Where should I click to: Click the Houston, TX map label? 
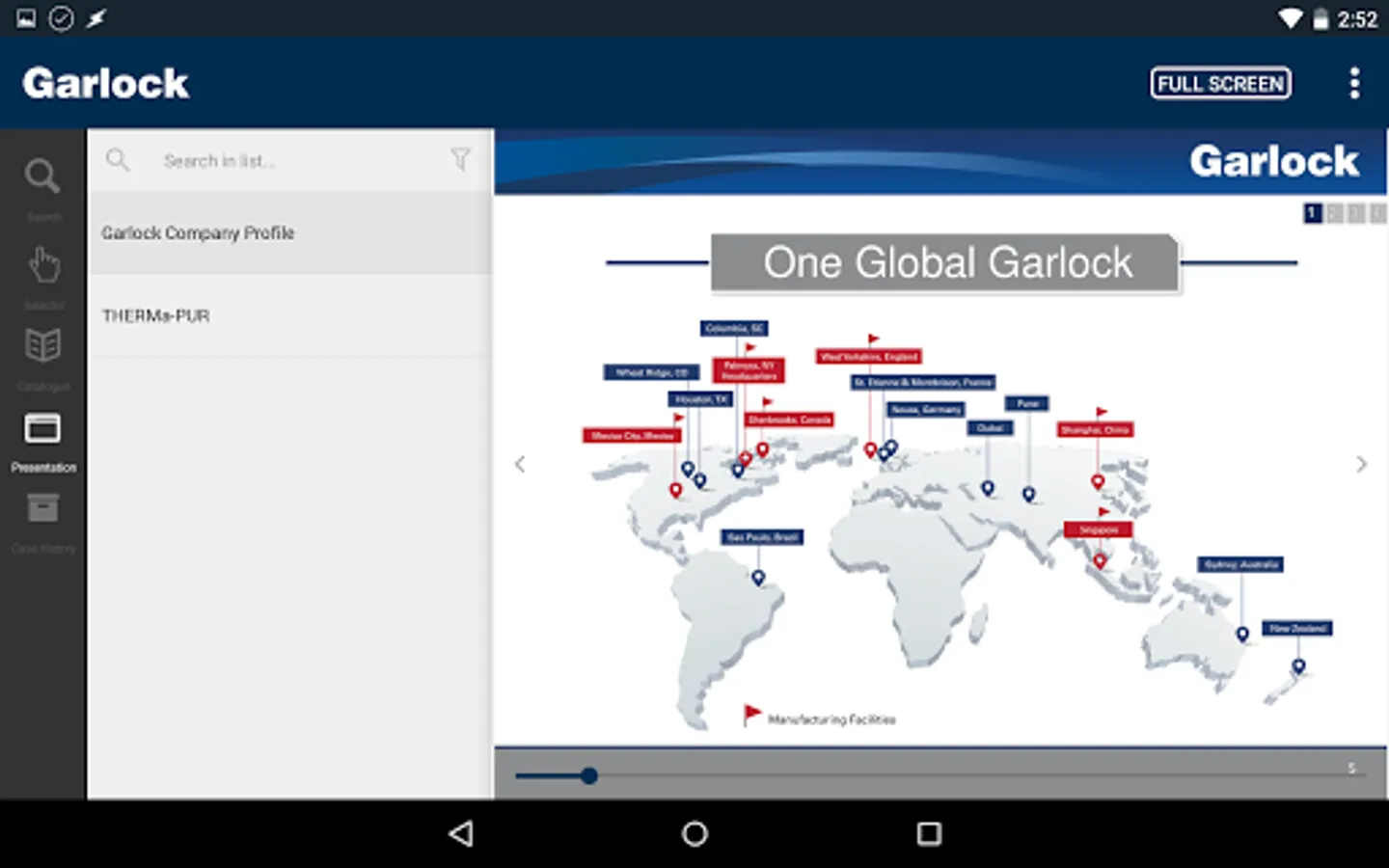(701, 399)
